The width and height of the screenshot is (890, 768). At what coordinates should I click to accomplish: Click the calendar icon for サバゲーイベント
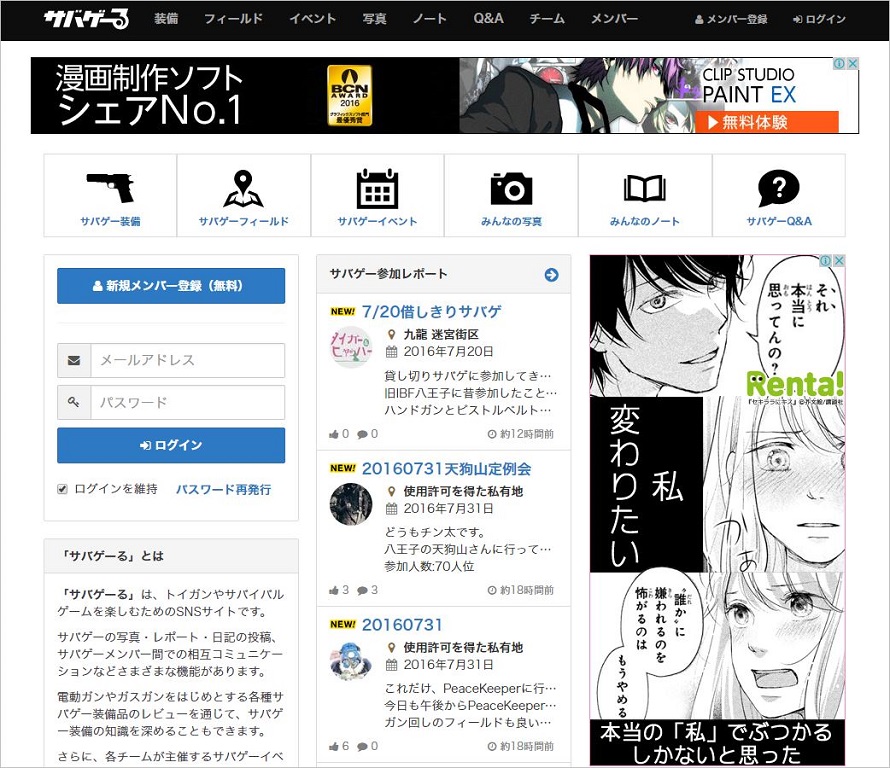point(377,188)
